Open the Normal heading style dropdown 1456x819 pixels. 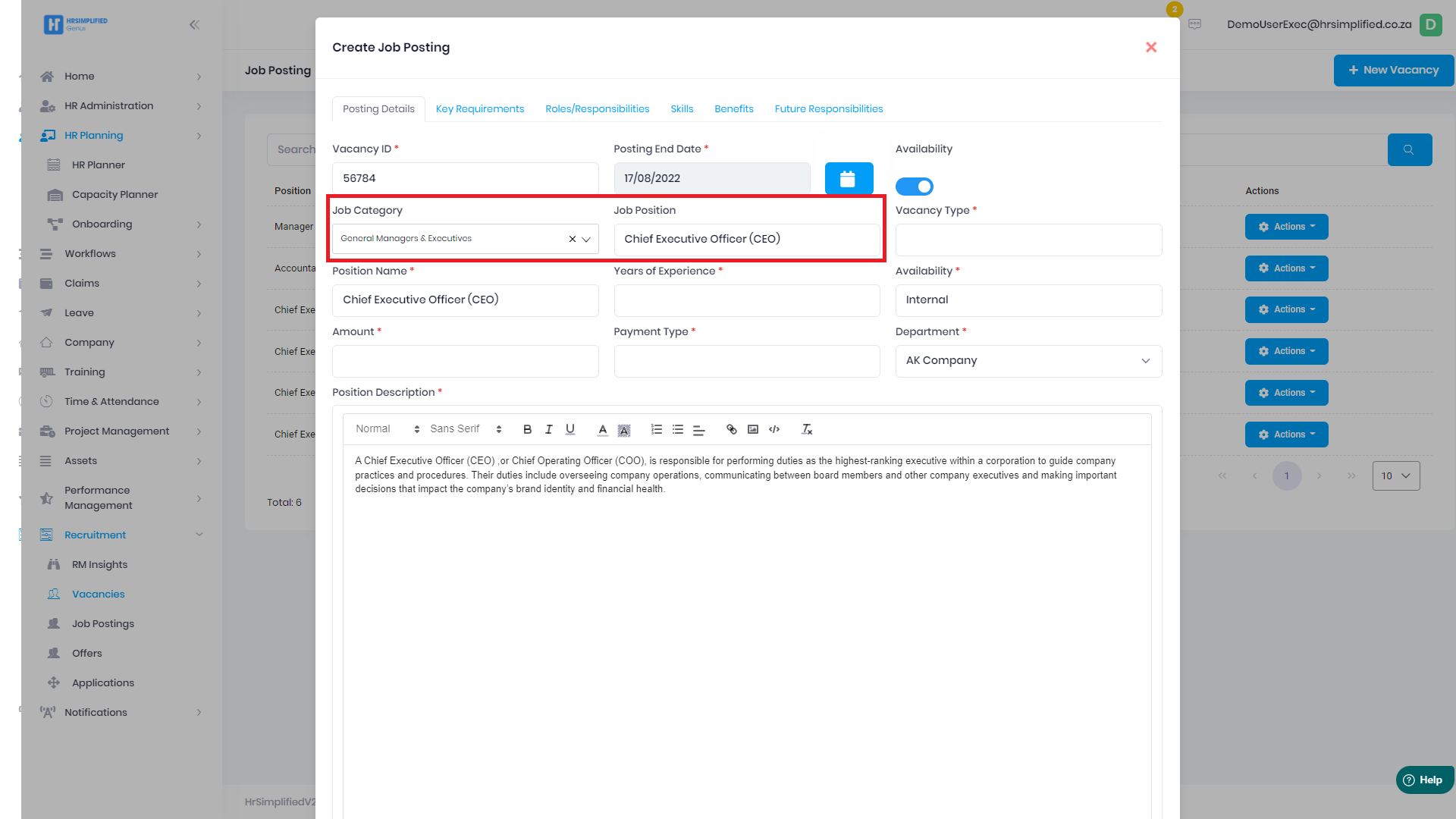click(387, 429)
